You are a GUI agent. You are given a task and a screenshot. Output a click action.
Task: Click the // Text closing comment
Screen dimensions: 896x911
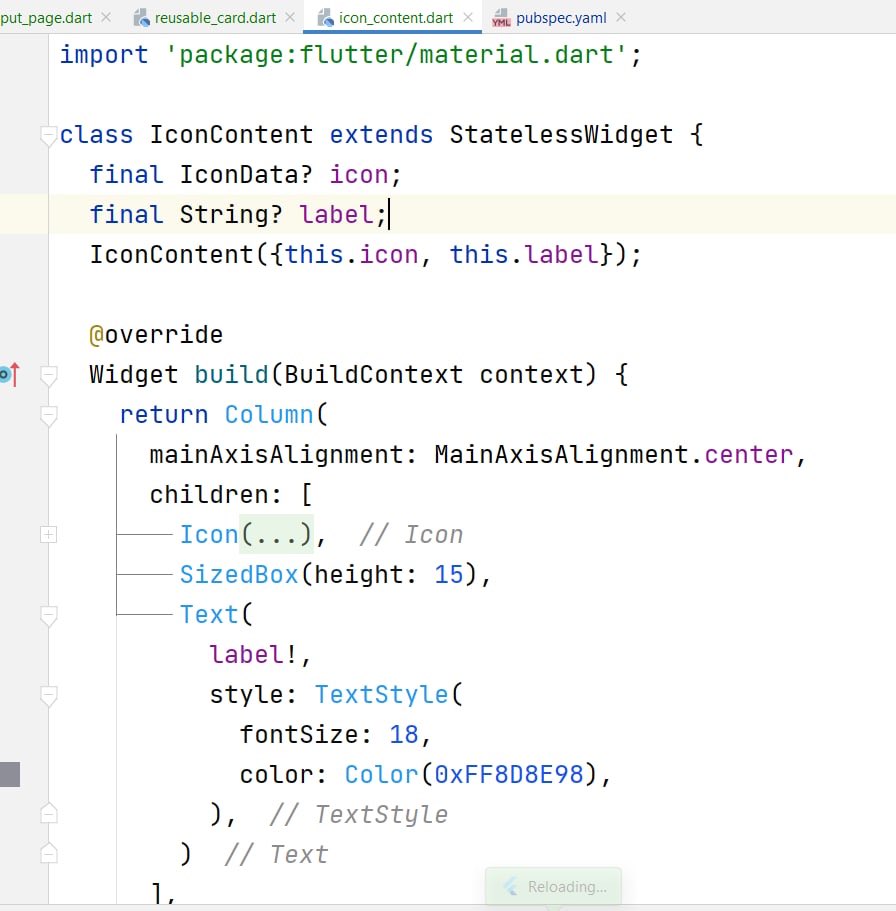point(276,855)
